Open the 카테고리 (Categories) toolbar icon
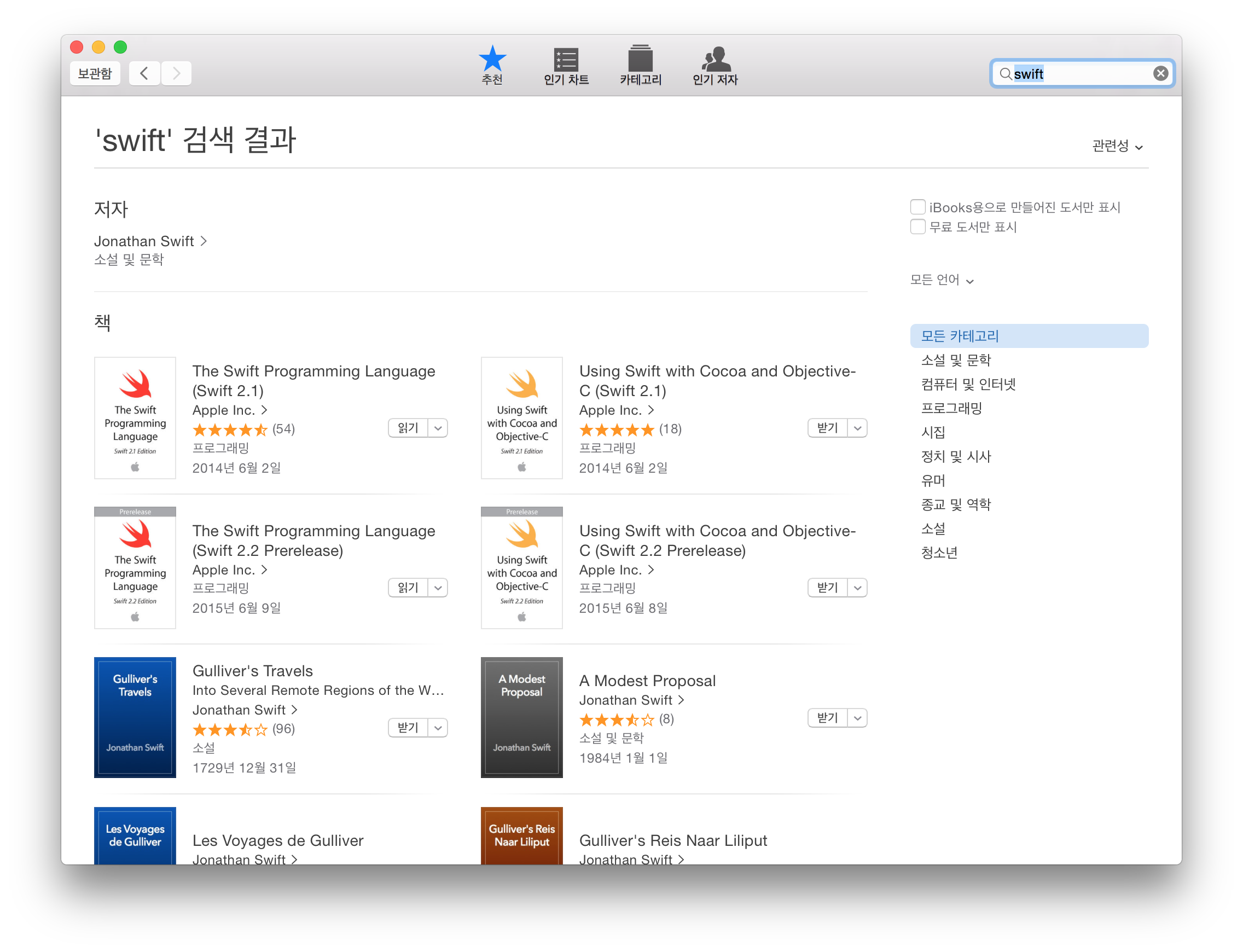This screenshot has height=952, width=1243. coord(640,60)
